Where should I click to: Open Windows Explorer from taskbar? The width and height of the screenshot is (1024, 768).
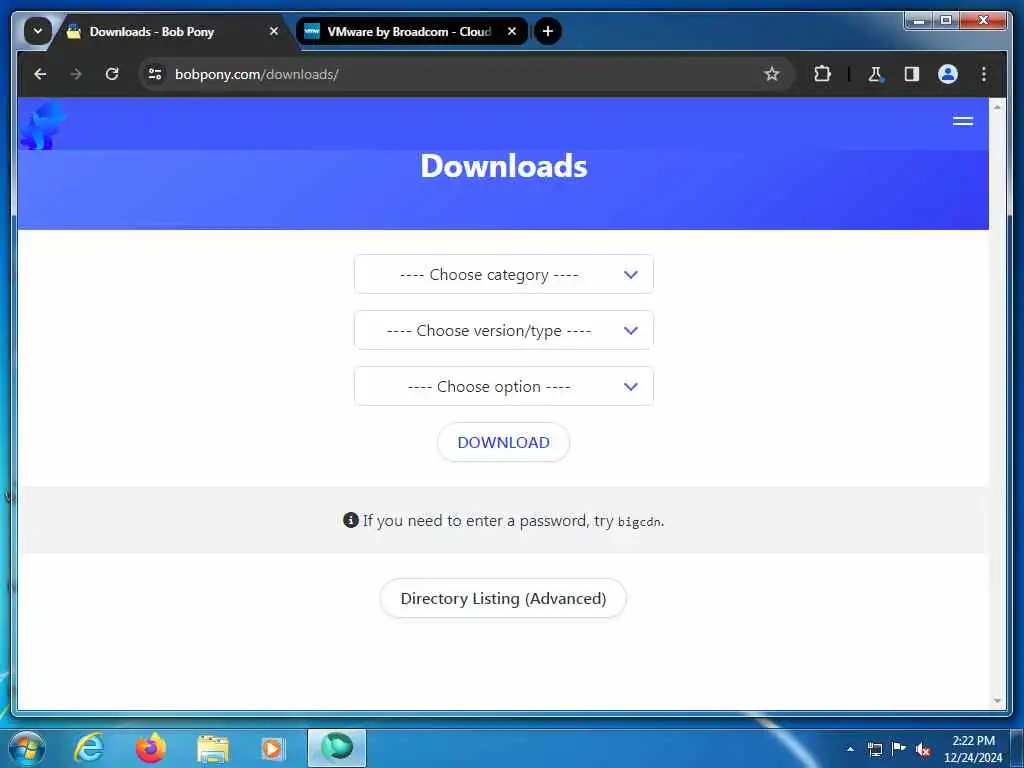click(213, 748)
